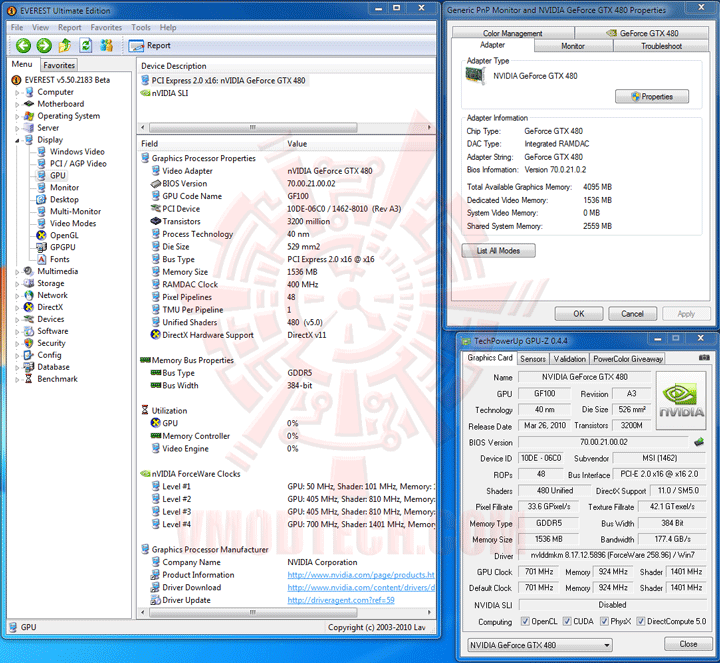Open the Tools menu in EVEREST
720x663 pixels.
tap(141, 28)
